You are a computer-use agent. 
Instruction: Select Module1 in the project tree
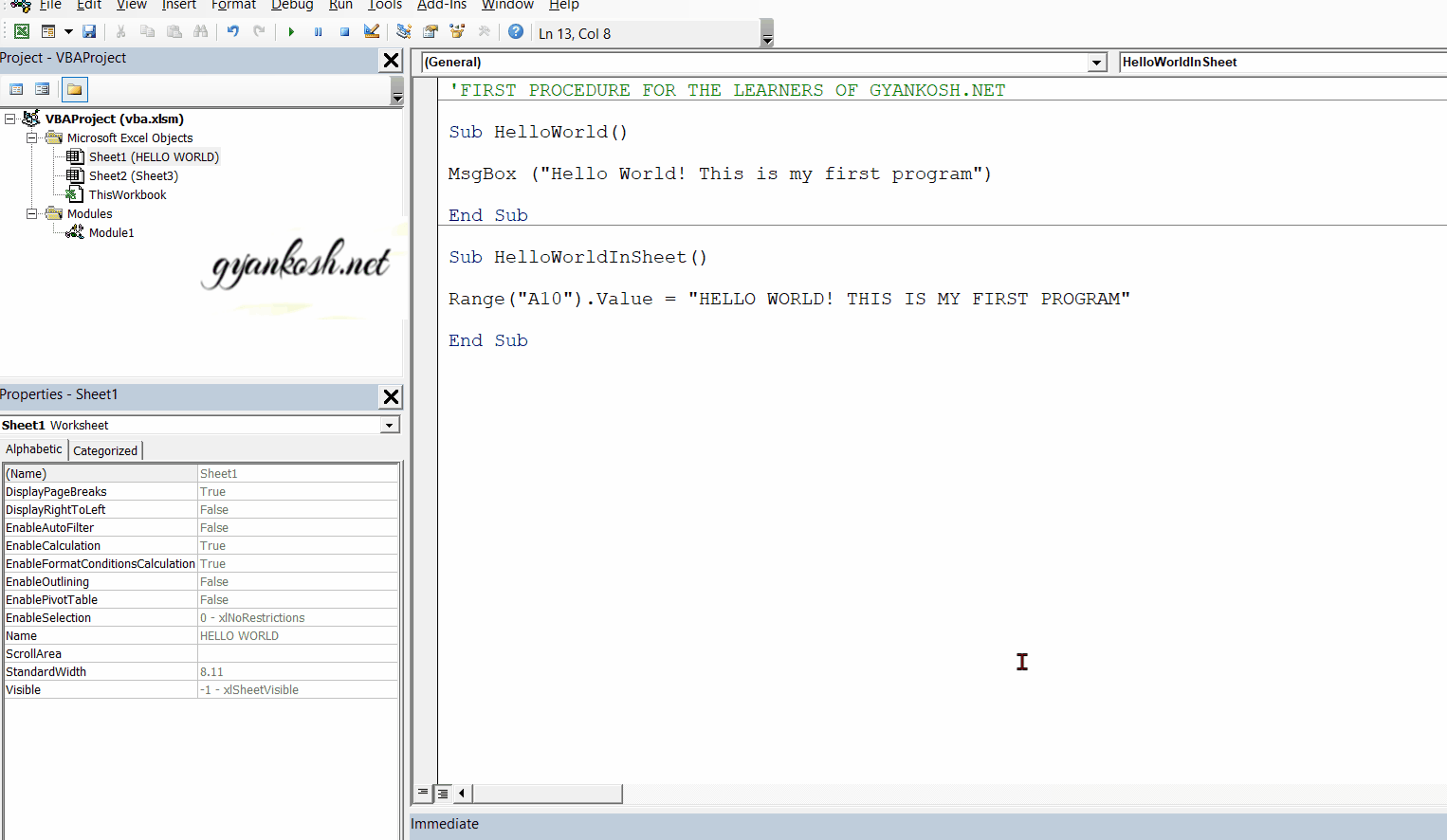(x=111, y=232)
